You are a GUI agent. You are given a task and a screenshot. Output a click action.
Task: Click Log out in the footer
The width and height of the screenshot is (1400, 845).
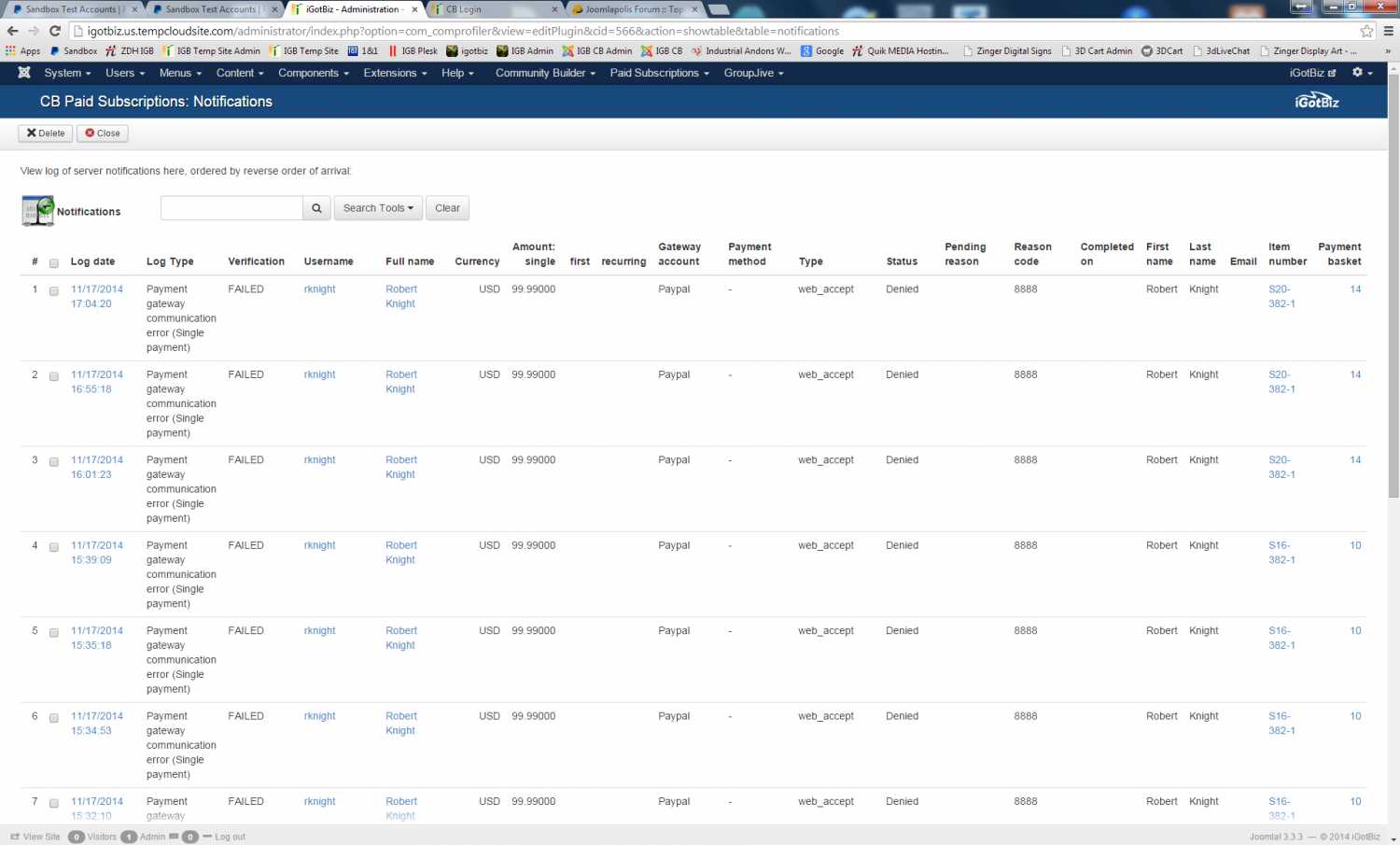pos(224,837)
